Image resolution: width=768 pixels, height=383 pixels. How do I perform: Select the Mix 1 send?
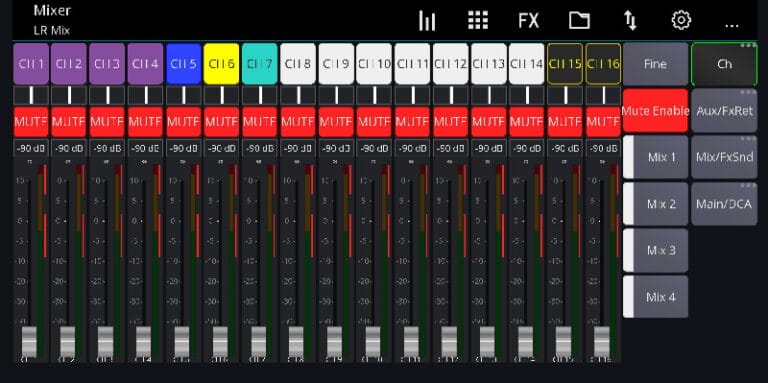[655, 157]
